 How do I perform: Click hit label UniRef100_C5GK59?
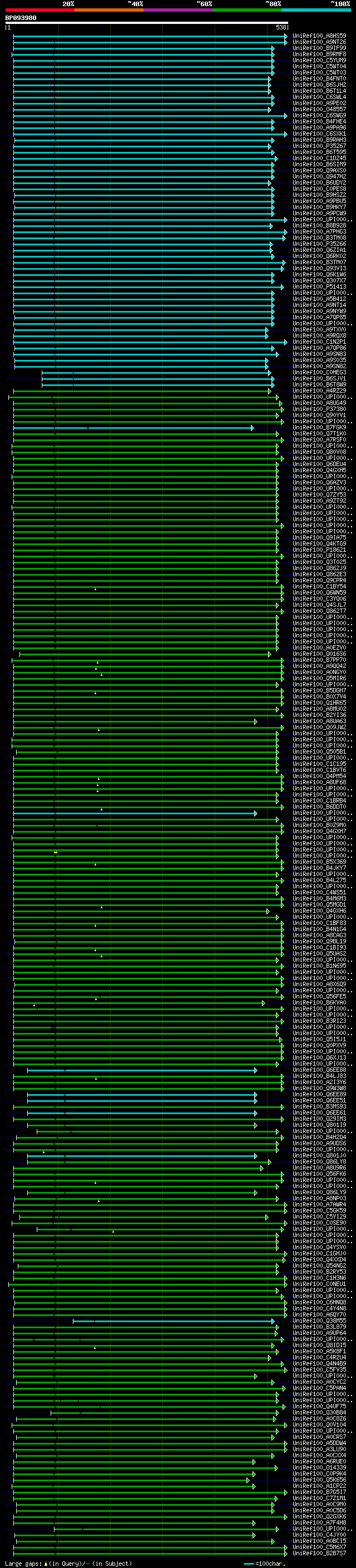[x=319, y=1211]
